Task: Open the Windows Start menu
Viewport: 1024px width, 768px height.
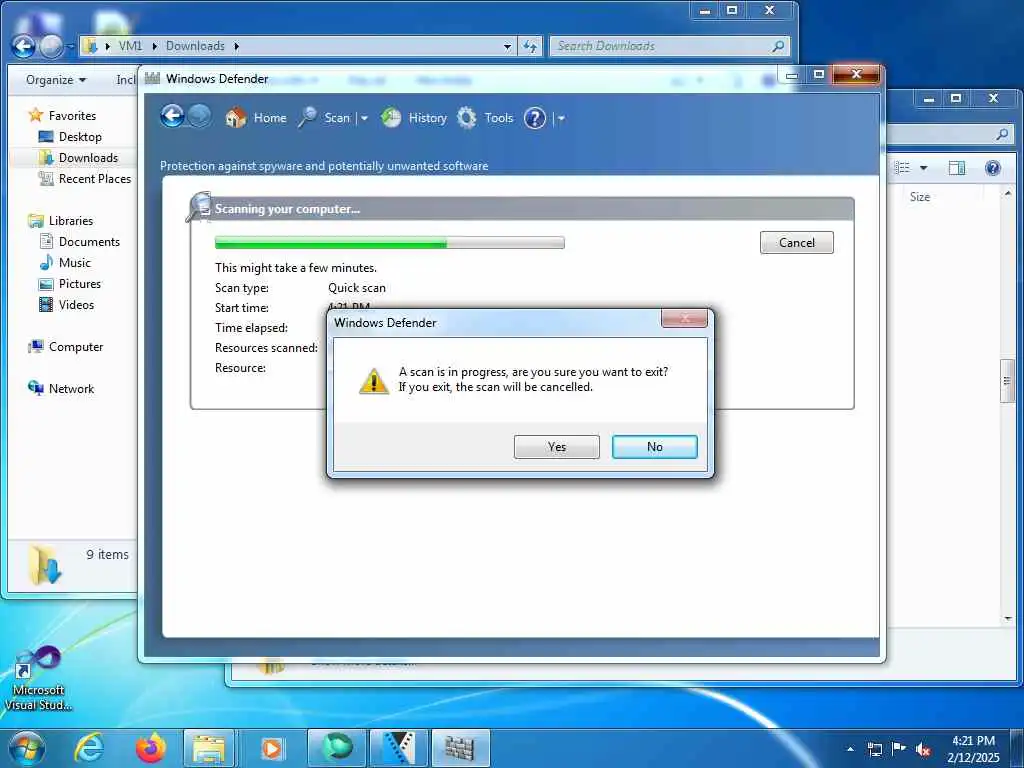Action: coord(27,748)
